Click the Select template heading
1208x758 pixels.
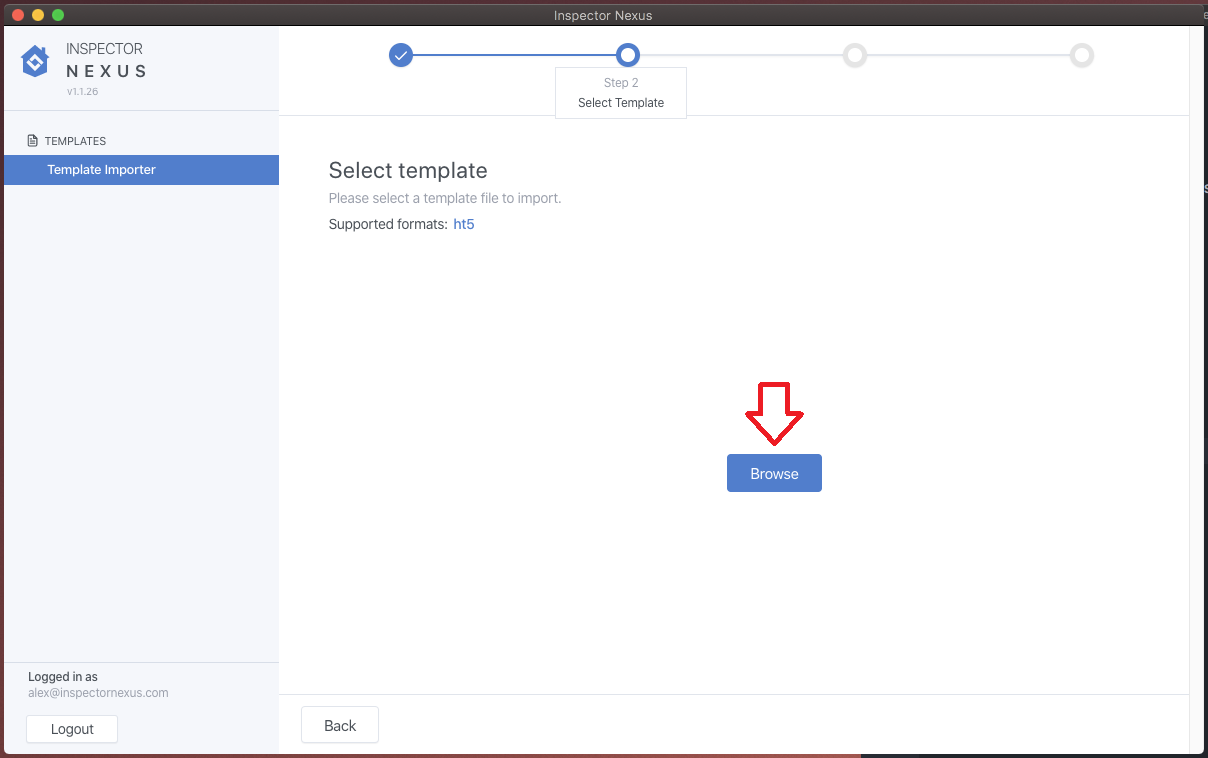point(408,170)
